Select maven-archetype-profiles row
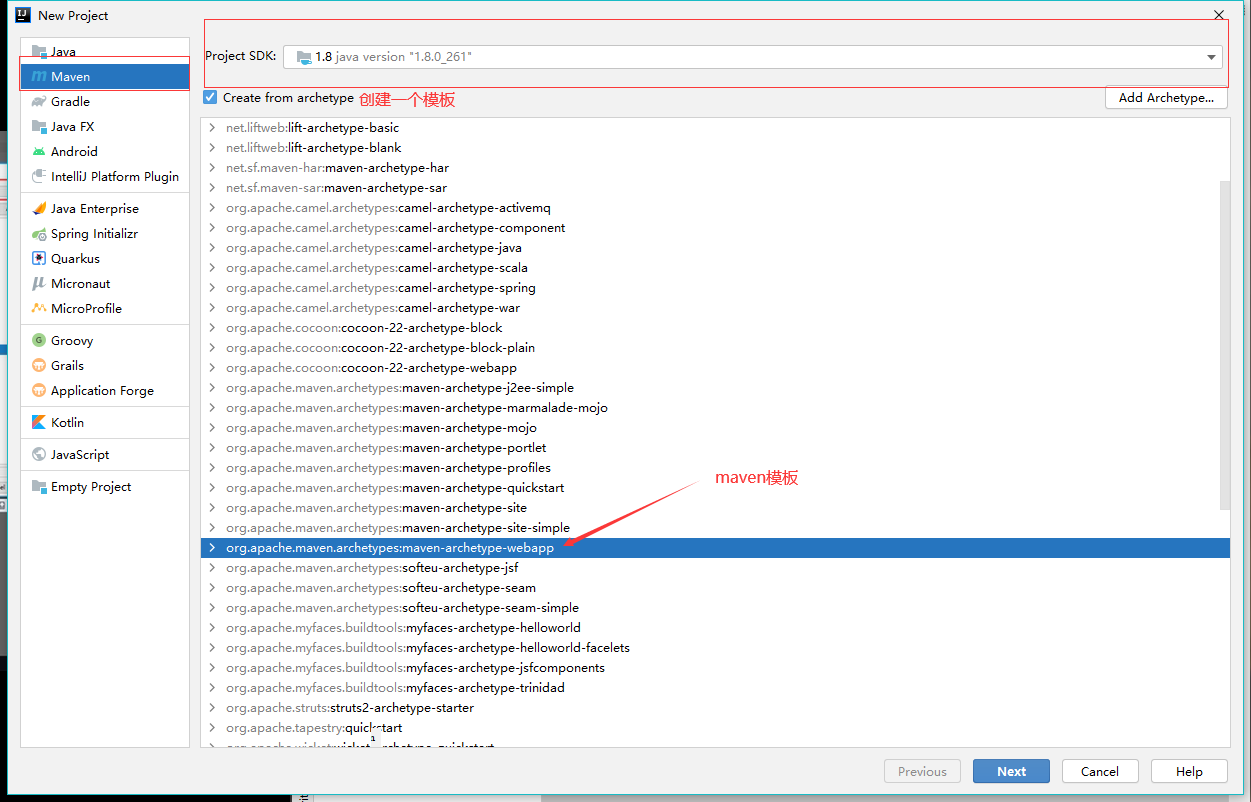This screenshot has height=802, width=1251. click(x=715, y=468)
